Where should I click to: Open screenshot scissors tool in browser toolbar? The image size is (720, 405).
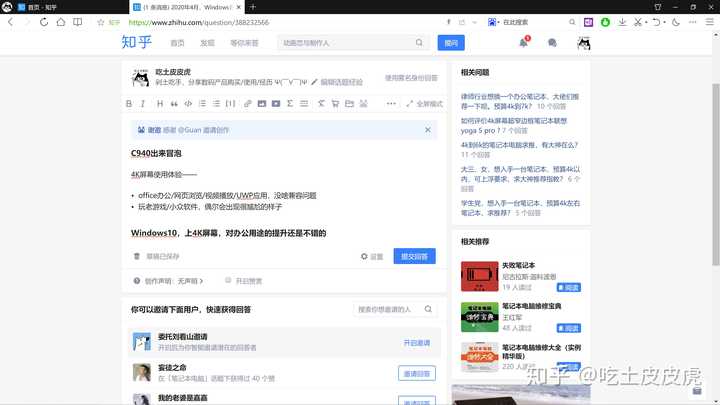point(638,22)
